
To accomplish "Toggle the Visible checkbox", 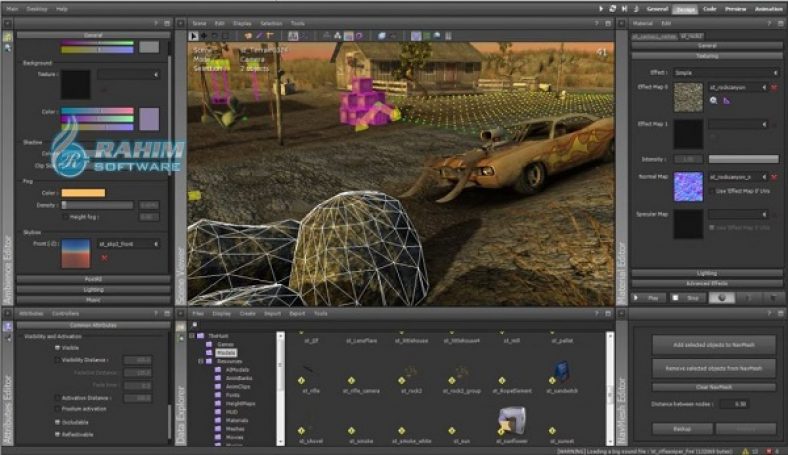I will point(58,348).
